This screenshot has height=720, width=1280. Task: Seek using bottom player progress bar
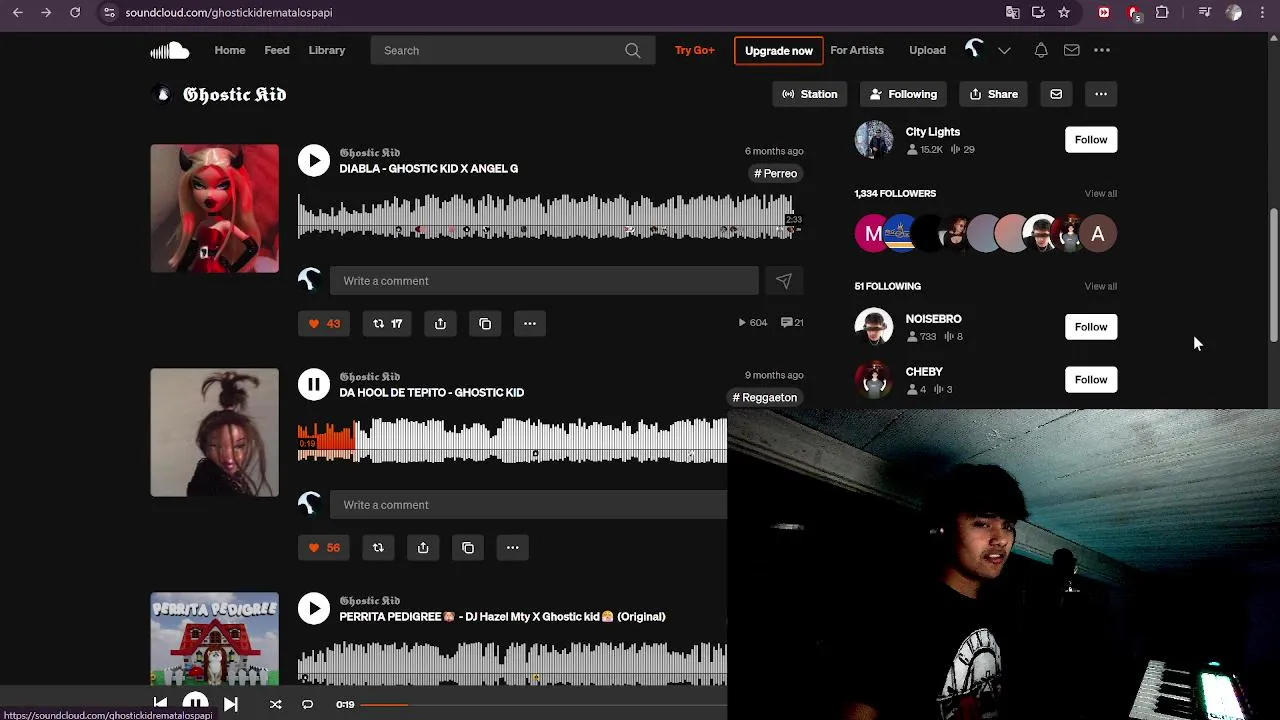coord(543,704)
